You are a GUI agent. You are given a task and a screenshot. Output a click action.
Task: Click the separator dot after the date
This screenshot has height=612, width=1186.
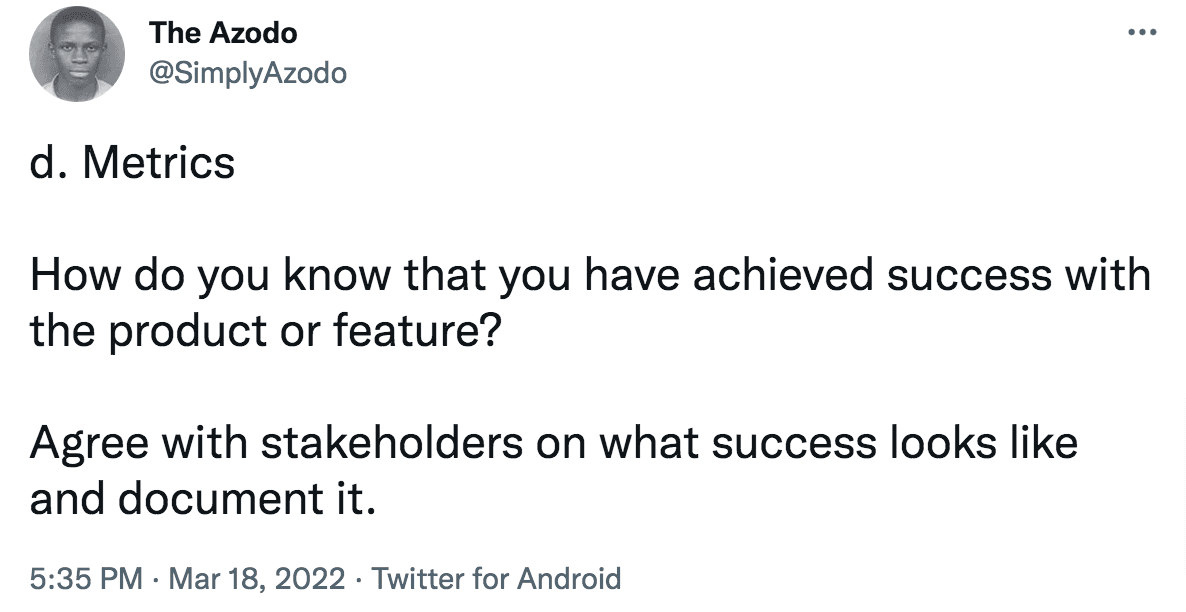[360, 578]
